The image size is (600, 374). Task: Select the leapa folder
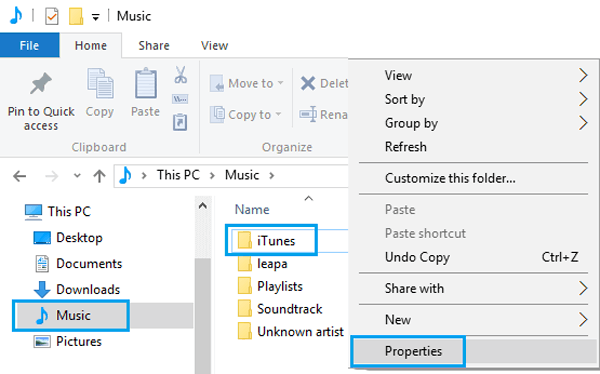[262, 264]
